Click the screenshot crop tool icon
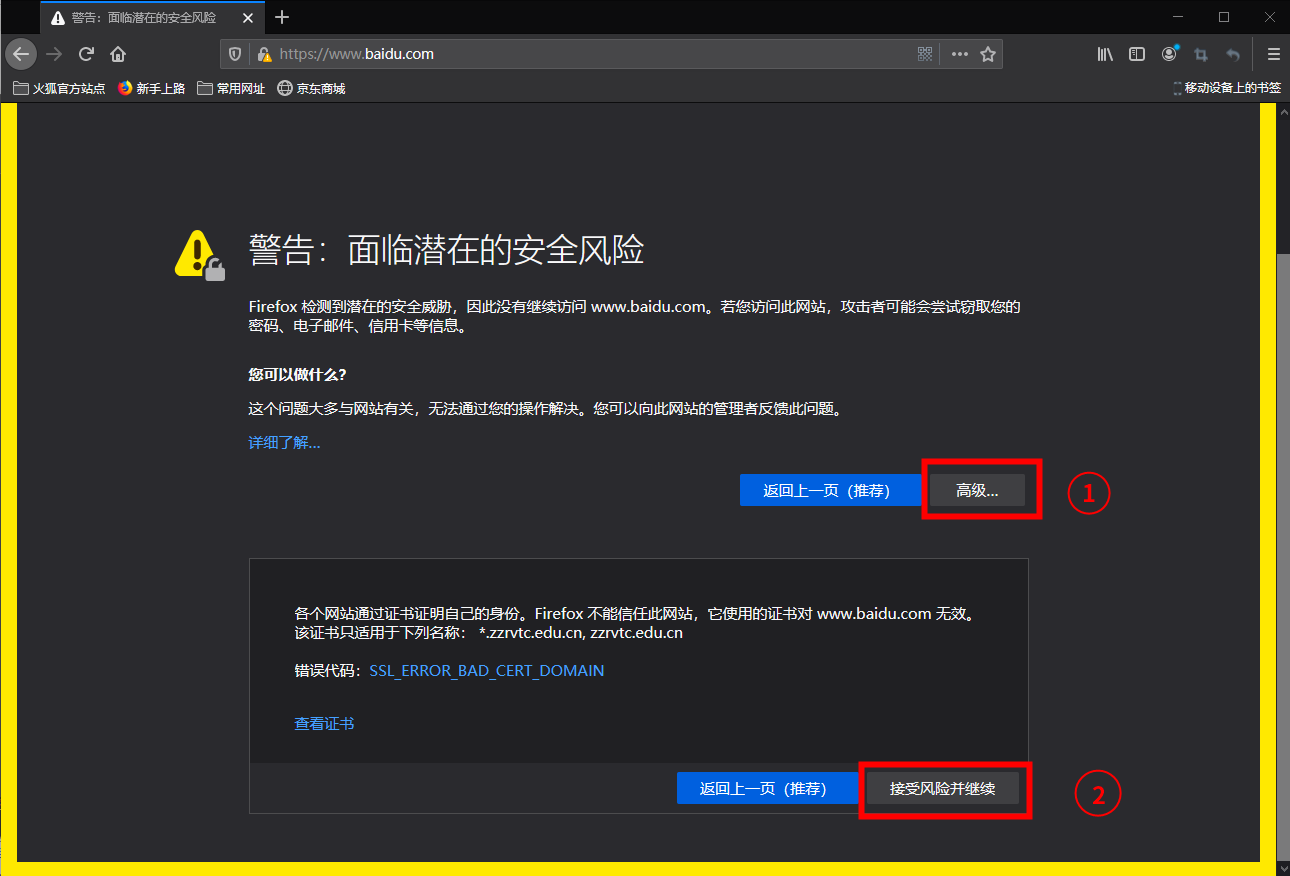The width and height of the screenshot is (1290, 876). coord(1201,54)
